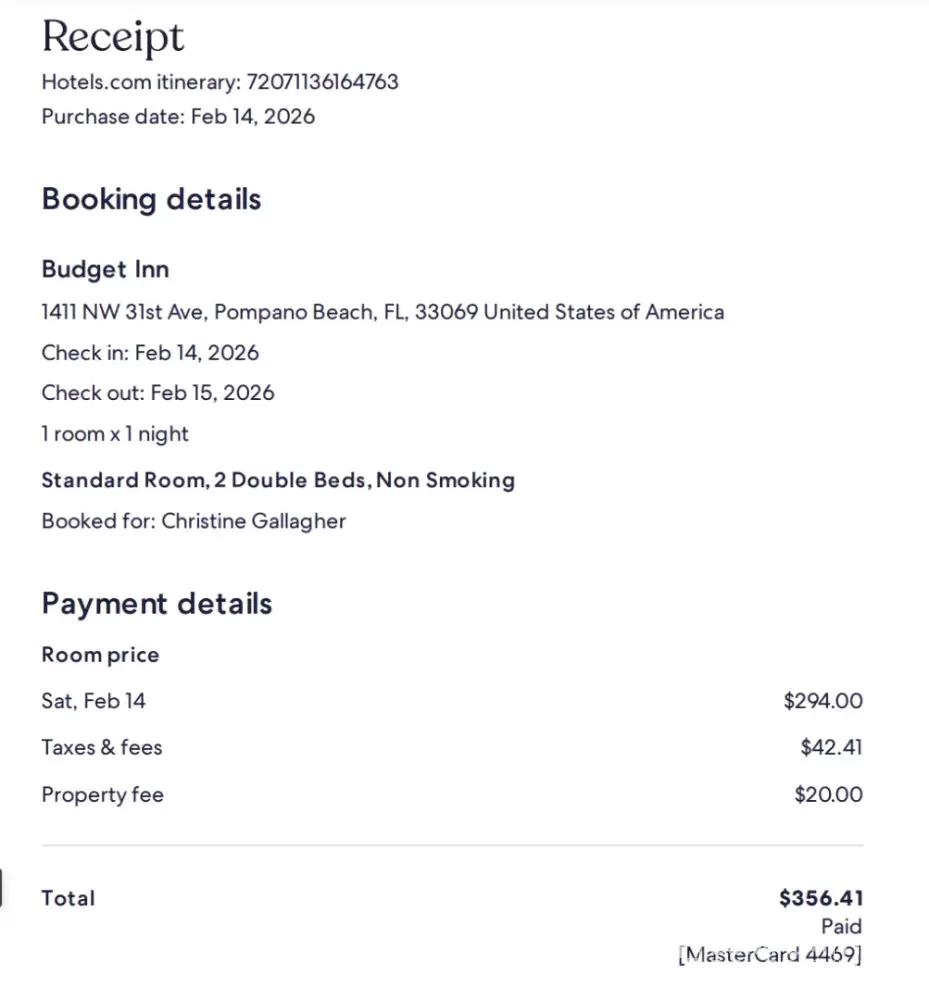Click the $294.00 room price amount

823,701
